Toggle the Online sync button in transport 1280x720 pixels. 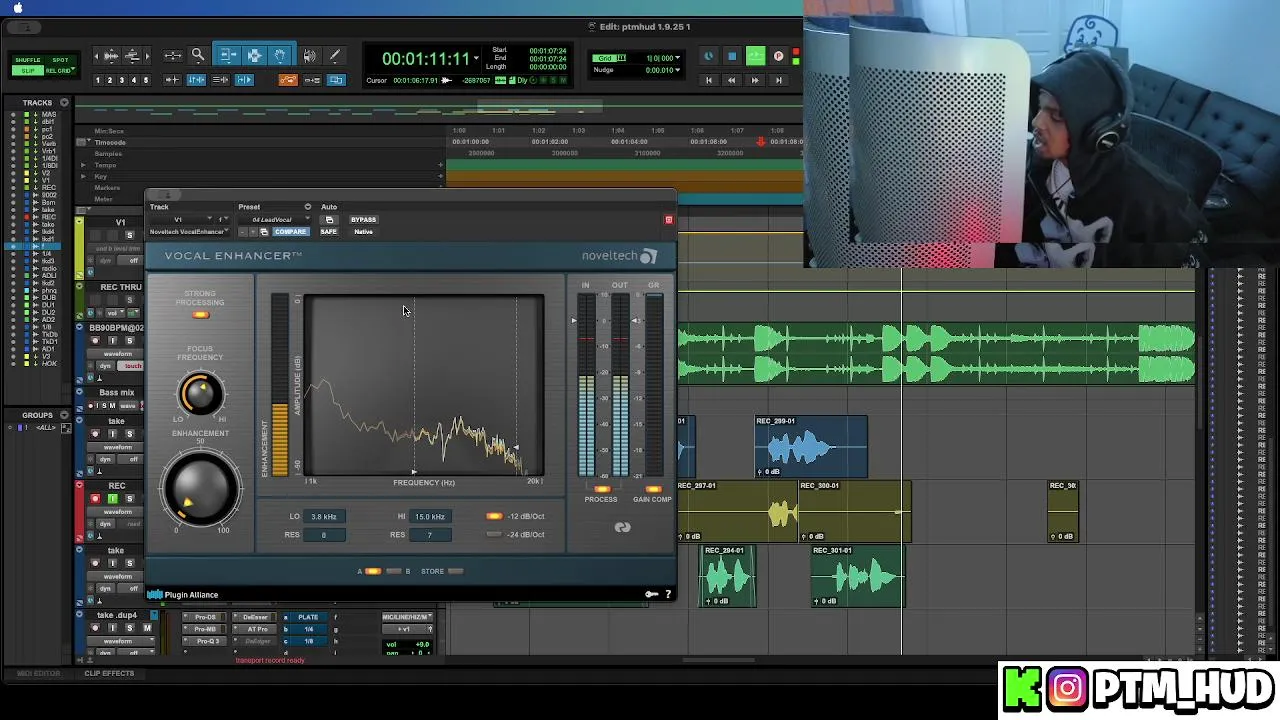click(x=708, y=57)
